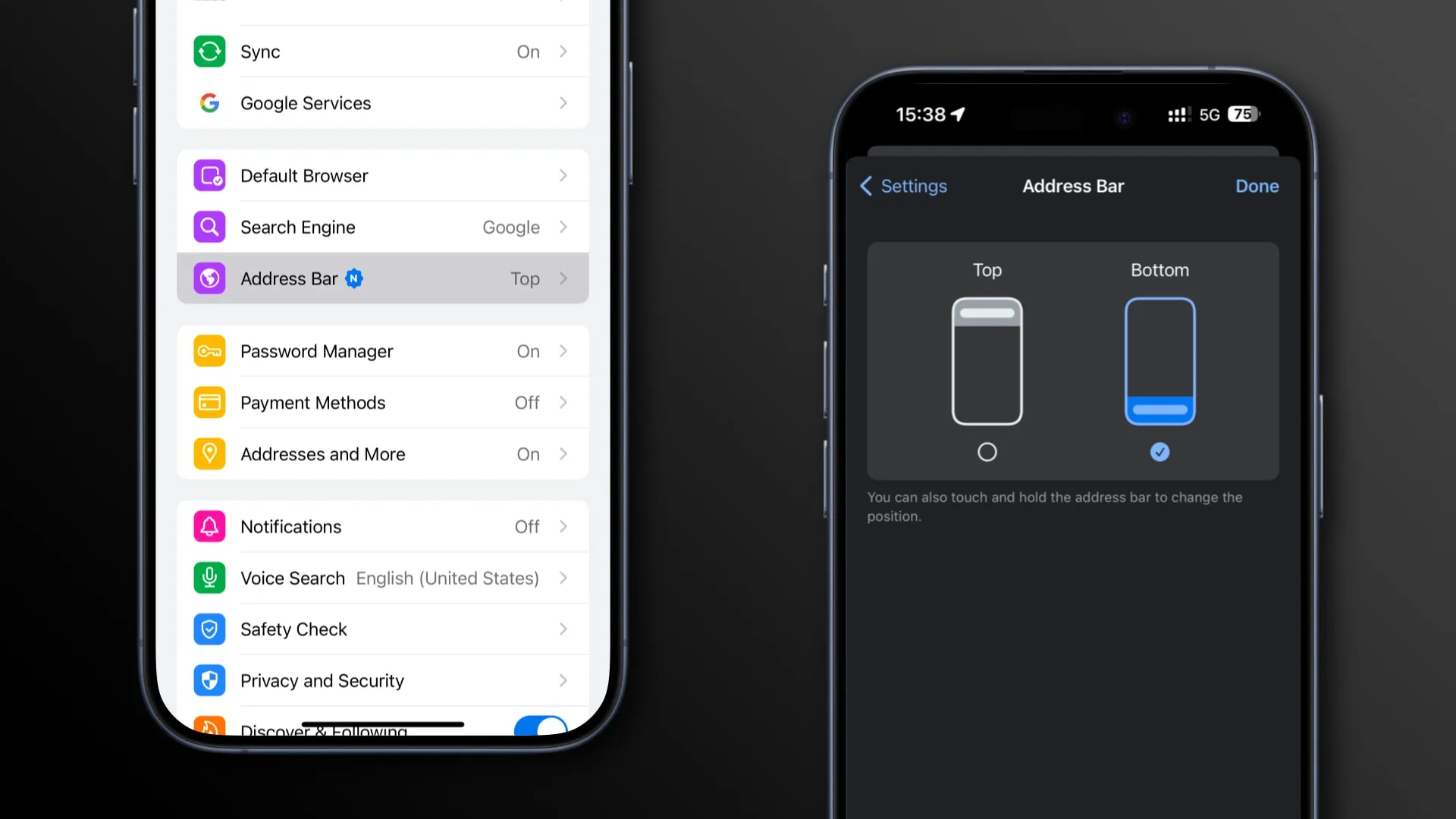Screen dimensions: 1456x819
Task: Open Google Services settings icon
Action: [x=209, y=103]
